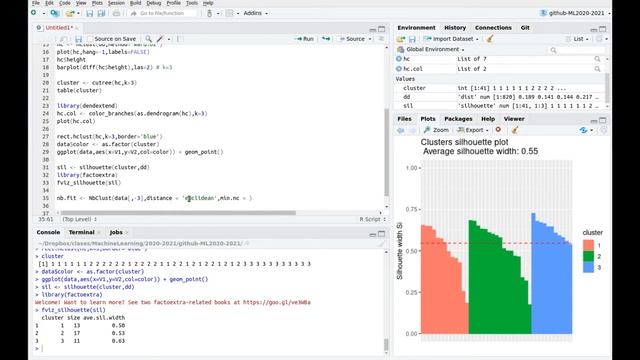
Task: Open the Jobs tab
Action: pos(116,232)
